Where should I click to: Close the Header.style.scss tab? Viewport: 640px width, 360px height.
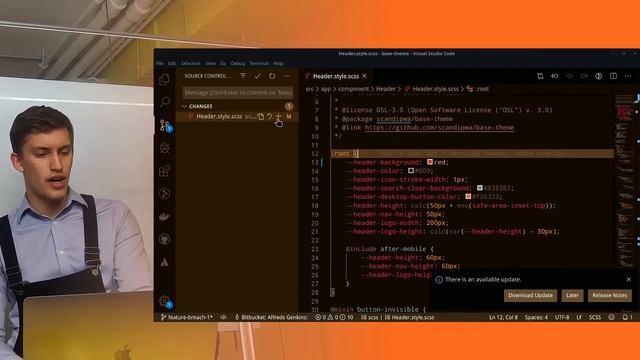pos(364,76)
